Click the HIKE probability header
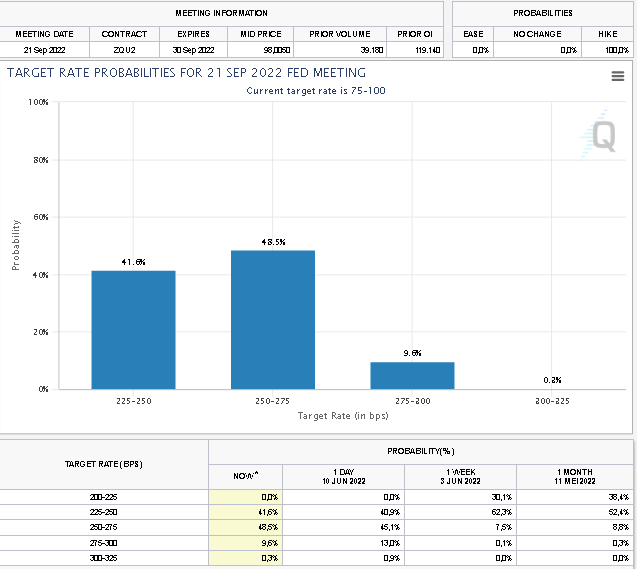Viewport: 637px width, 569px height. click(x=607, y=34)
